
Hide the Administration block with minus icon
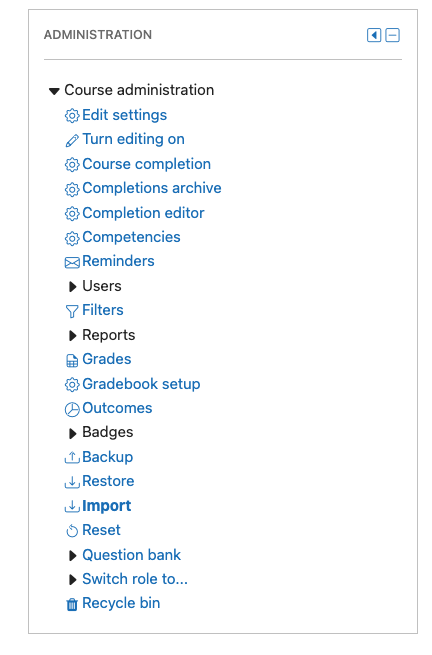(392, 35)
